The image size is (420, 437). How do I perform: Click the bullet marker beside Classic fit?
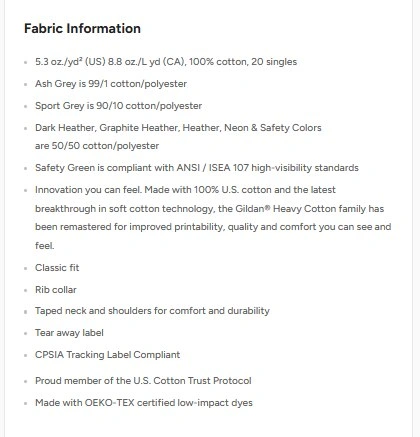click(26, 268)
